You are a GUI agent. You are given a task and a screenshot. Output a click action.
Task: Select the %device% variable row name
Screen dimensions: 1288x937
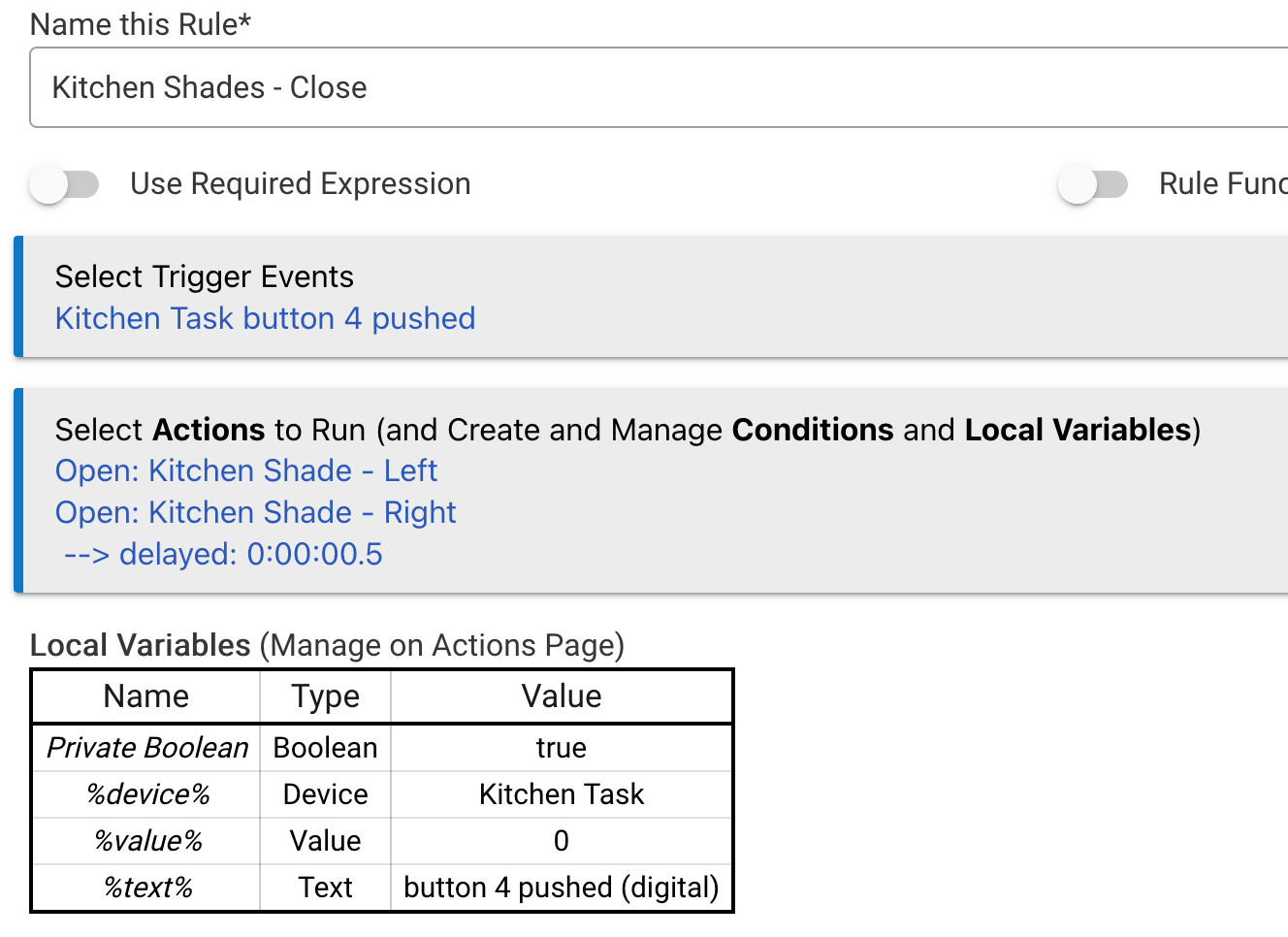click(x=147, y=794)
